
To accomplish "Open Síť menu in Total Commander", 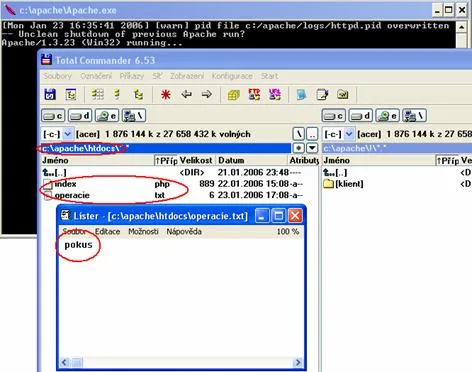I will [157, 76].
